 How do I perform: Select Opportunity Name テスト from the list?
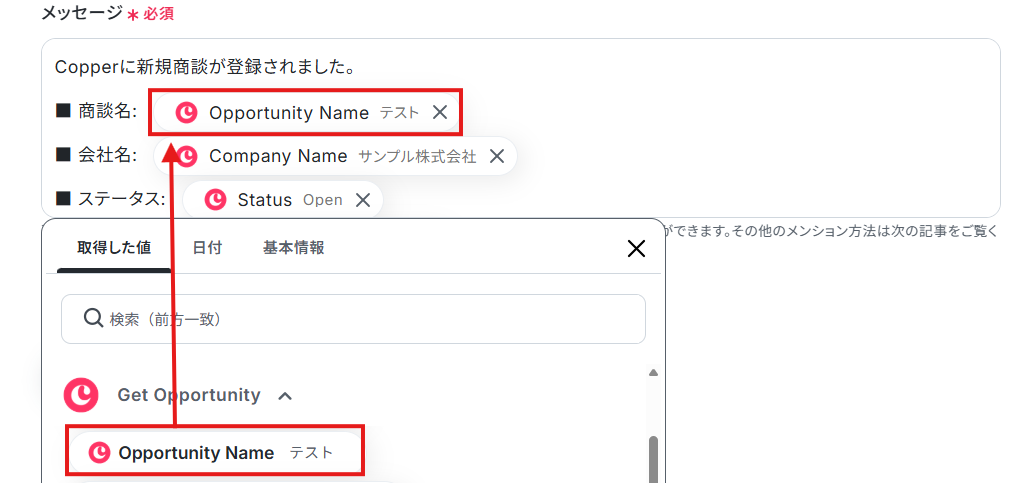[214, 452]
